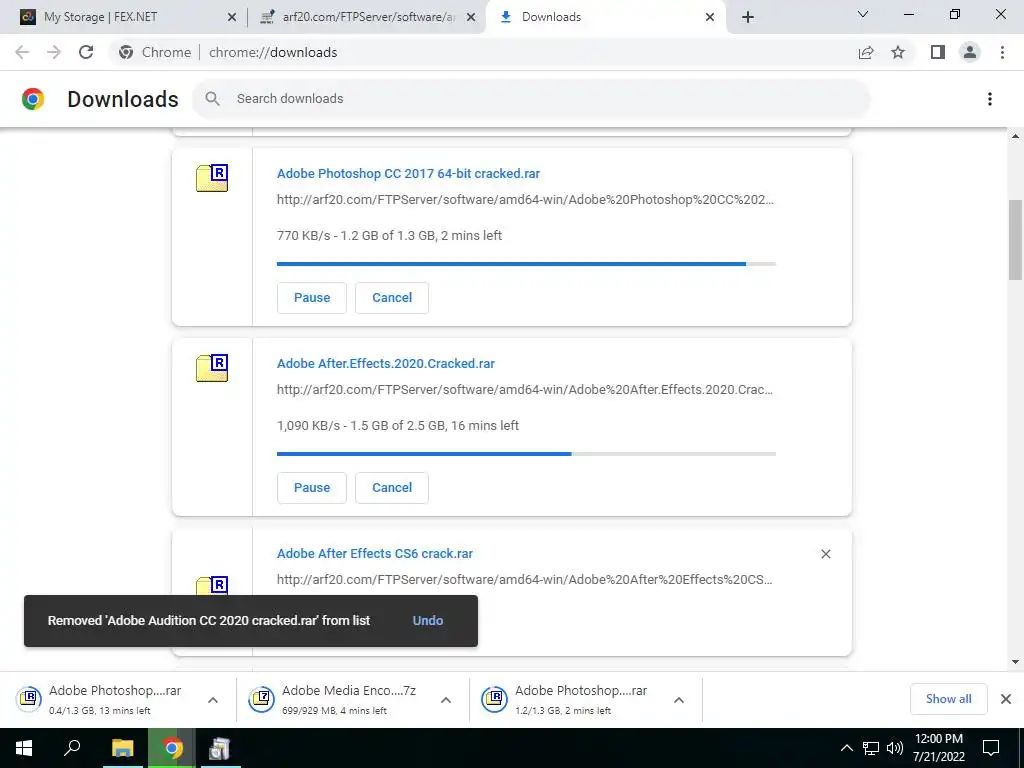Screen dimensions: 1024x768
Task: Cancel the After.Effects.2020 download
Action: 392,488
